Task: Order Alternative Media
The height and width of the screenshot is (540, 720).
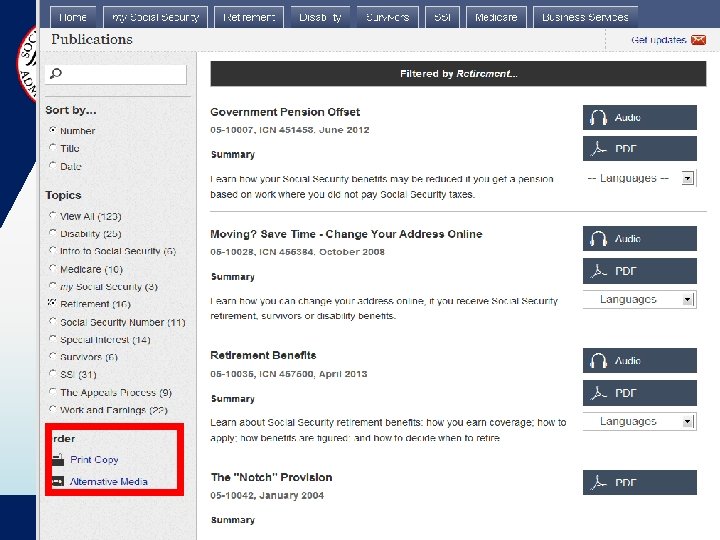Action: coord(108,481)
